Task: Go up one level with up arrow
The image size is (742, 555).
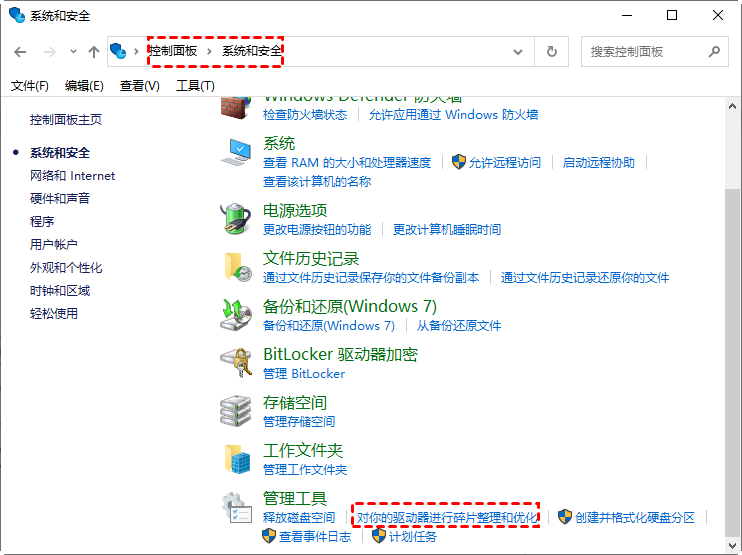Action: 94,52
